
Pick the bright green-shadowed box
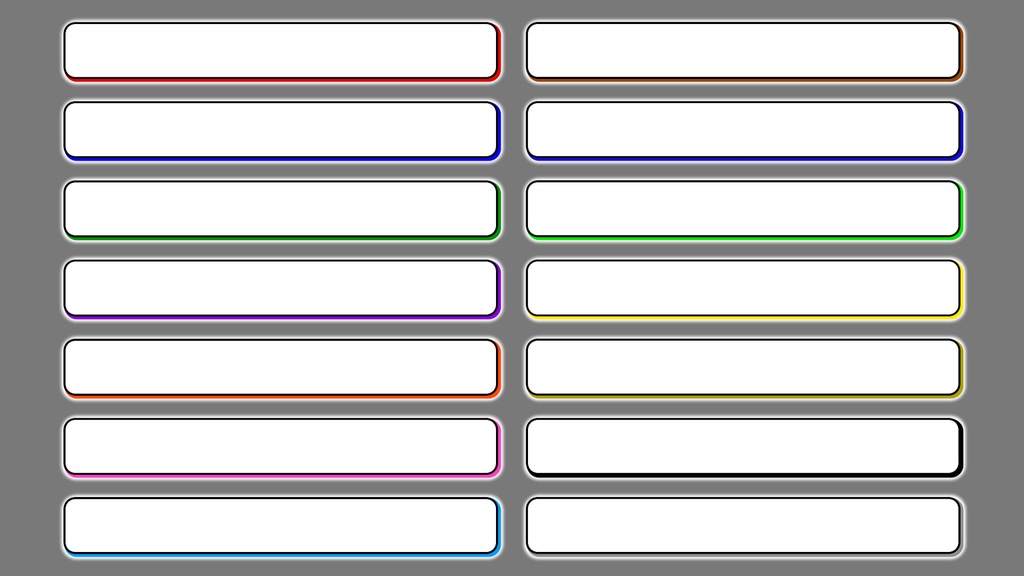pyautogui.click(x=743, y=209)
